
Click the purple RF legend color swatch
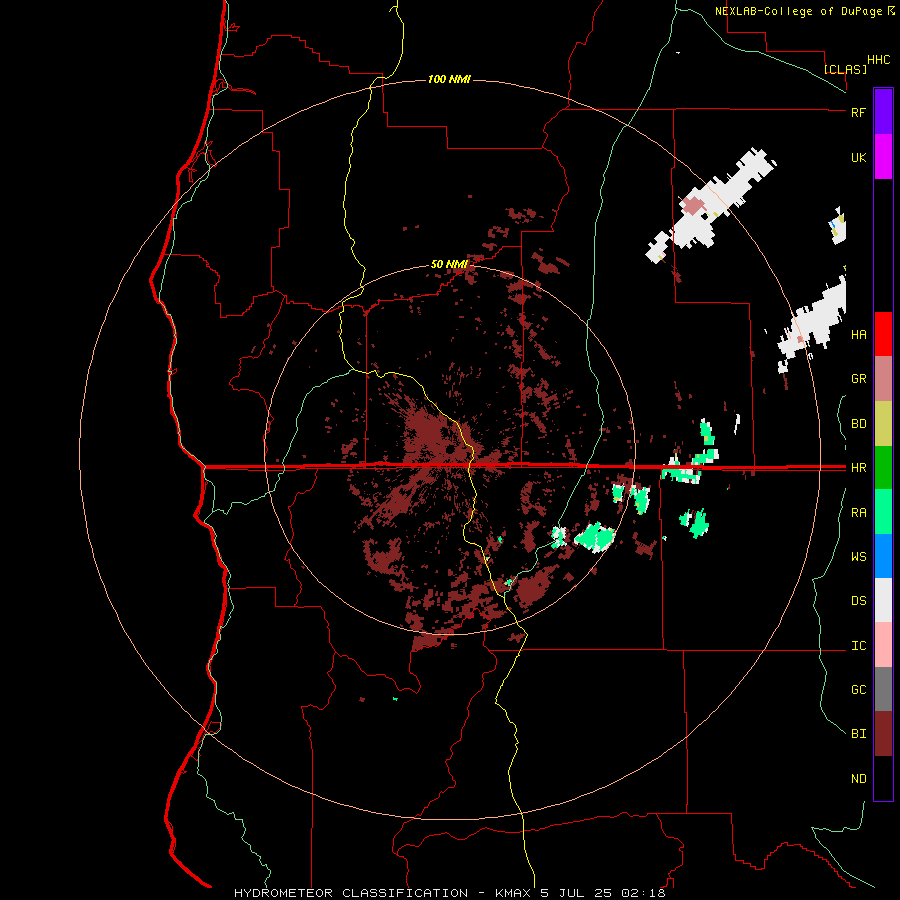(883, 111)
